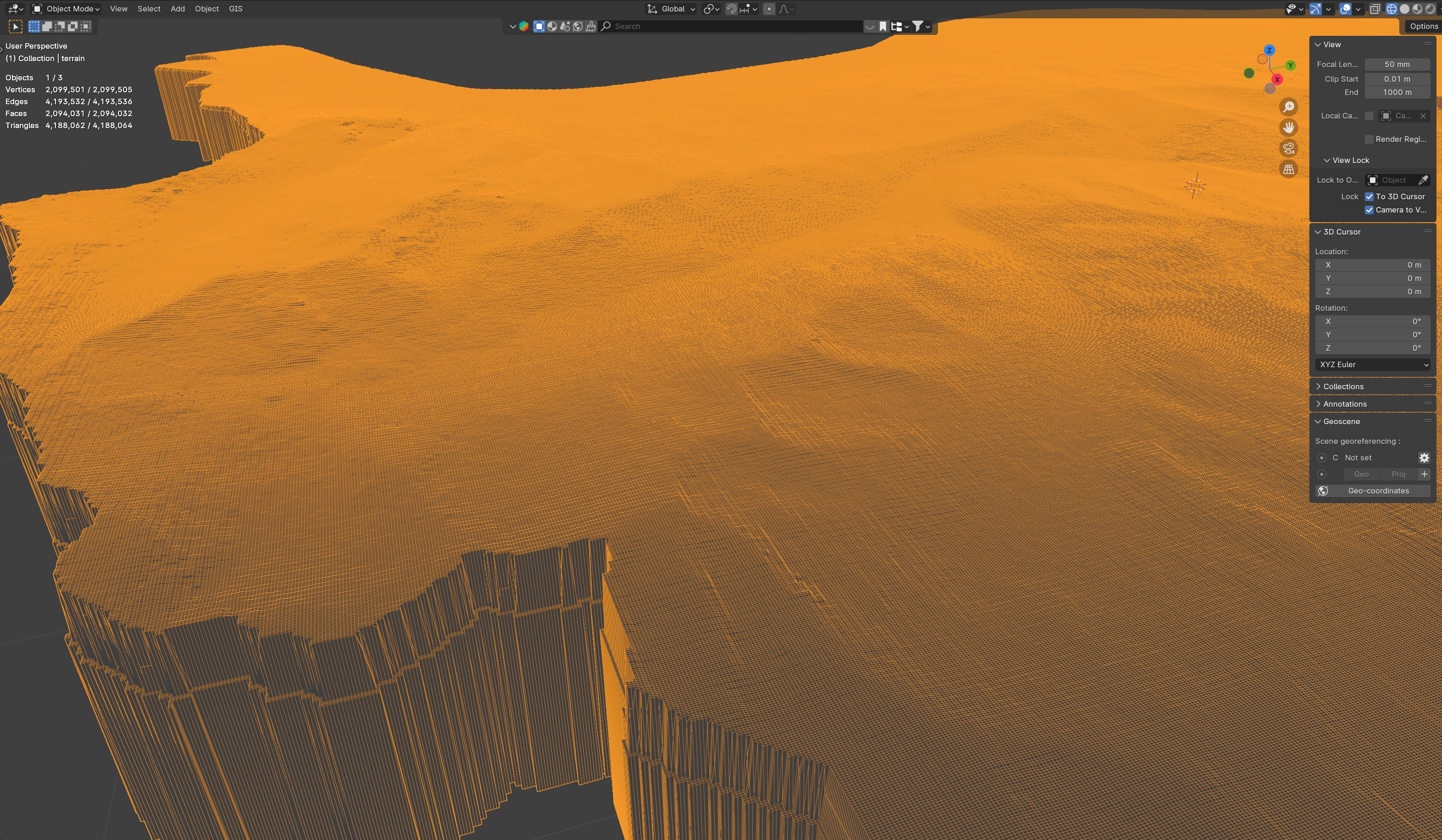Expand the Collections panel

[x=1342, y=387]
